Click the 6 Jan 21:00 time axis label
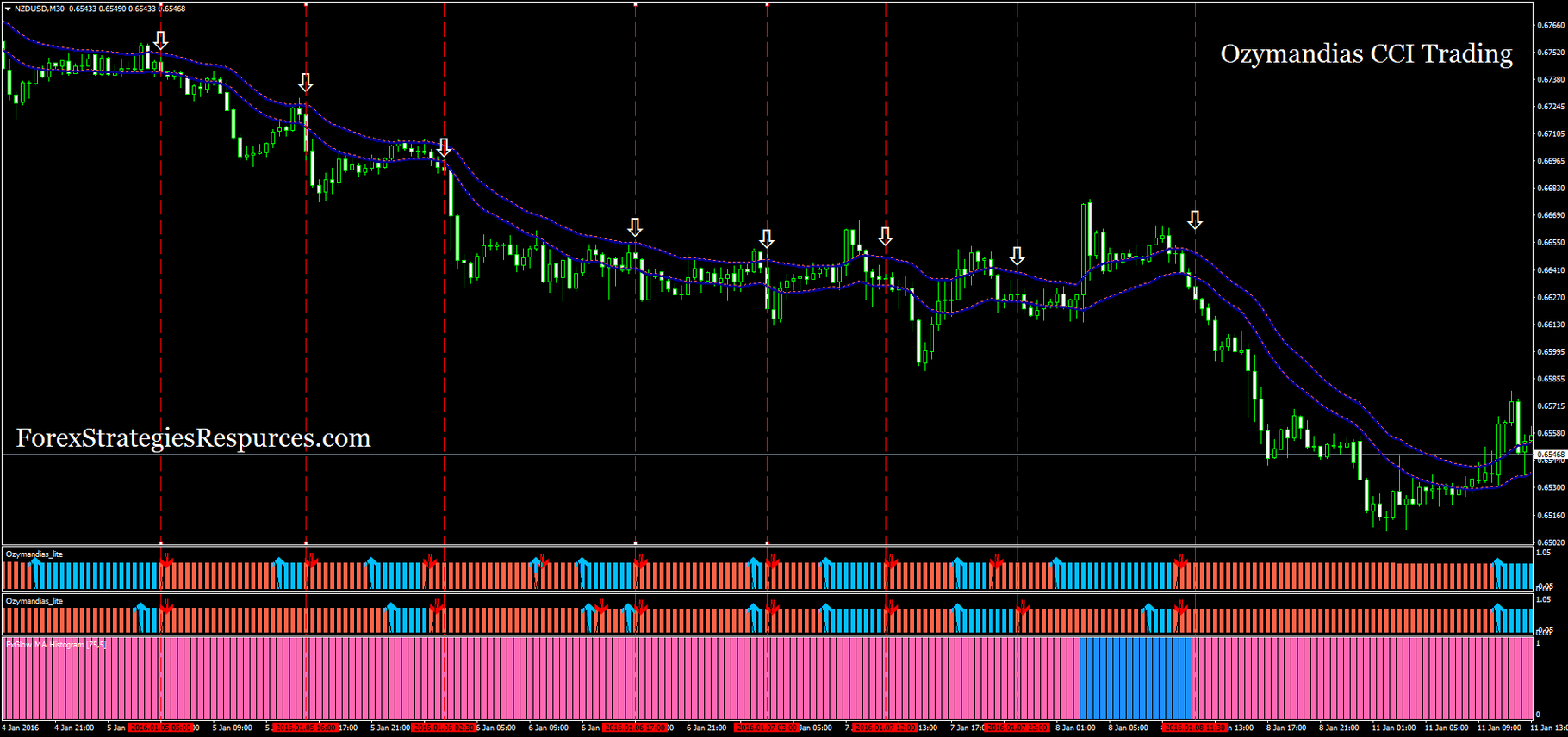 click(707, 728)
